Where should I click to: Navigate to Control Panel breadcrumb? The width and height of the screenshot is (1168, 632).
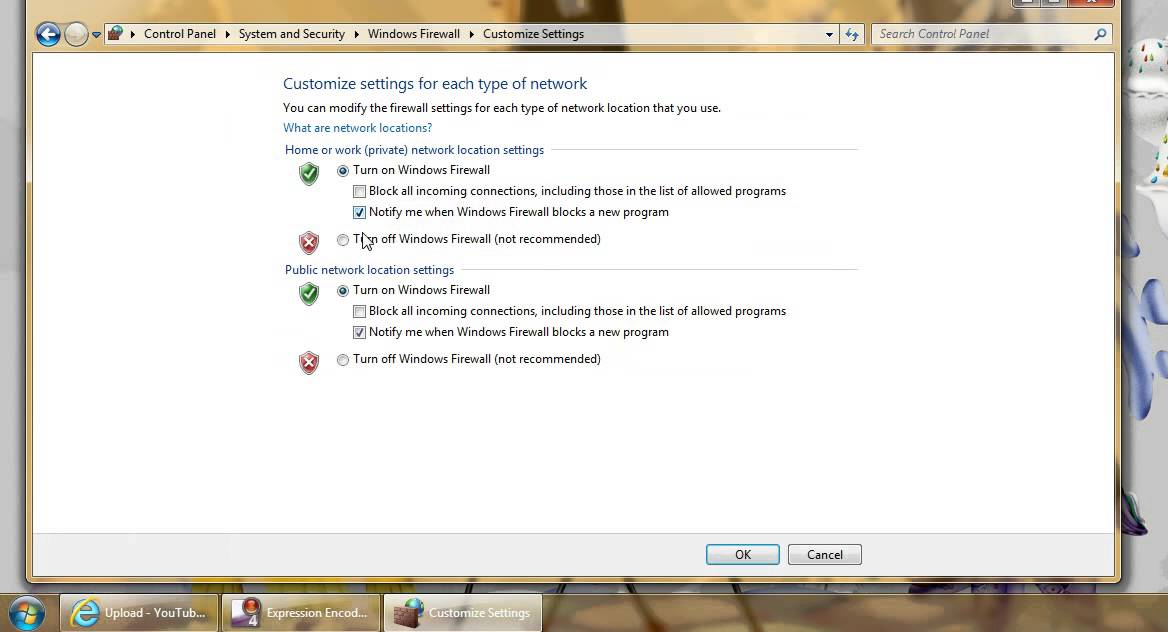tap(180, 34)
